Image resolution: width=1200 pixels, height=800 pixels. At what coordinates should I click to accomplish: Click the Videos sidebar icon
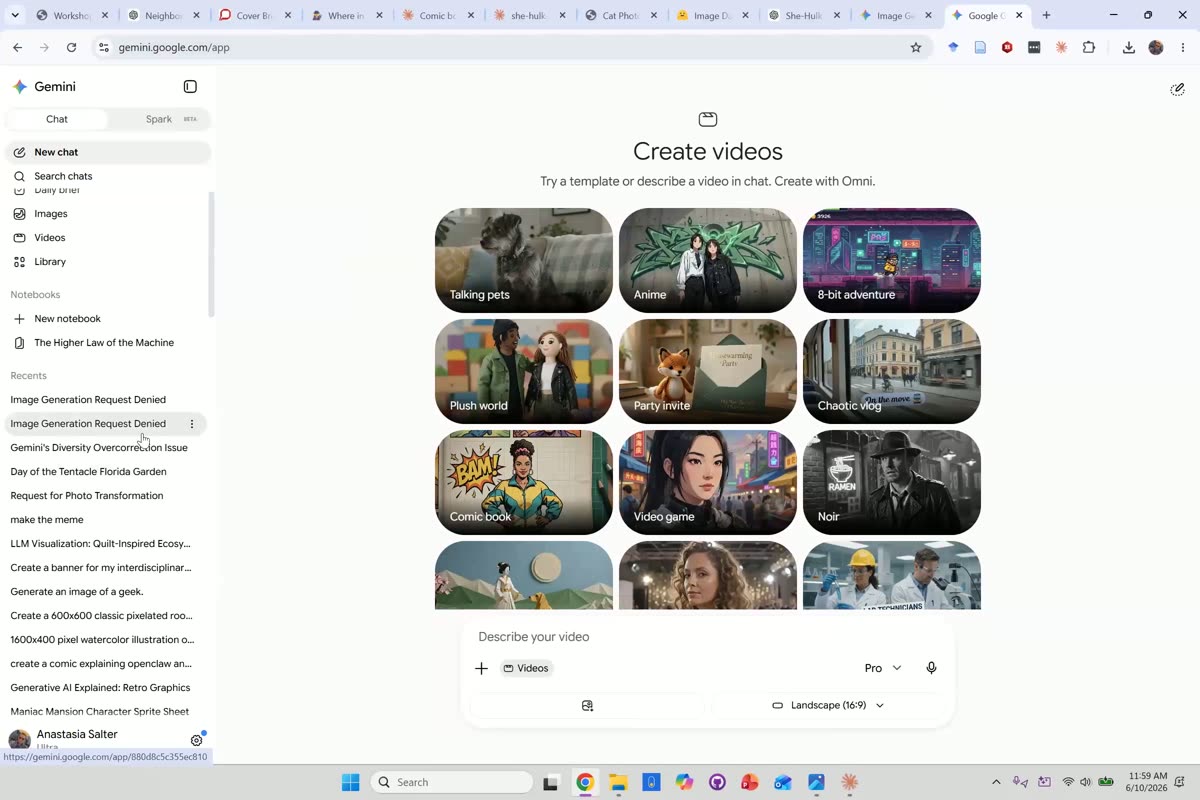pyautogui.click(x=19, y=238)
